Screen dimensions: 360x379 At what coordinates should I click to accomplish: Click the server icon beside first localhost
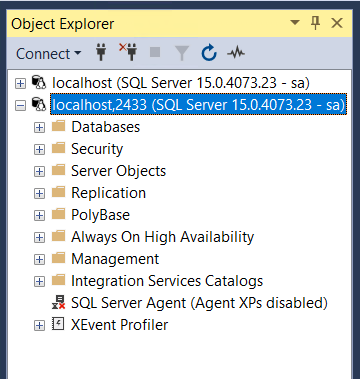tap(39, 82)
